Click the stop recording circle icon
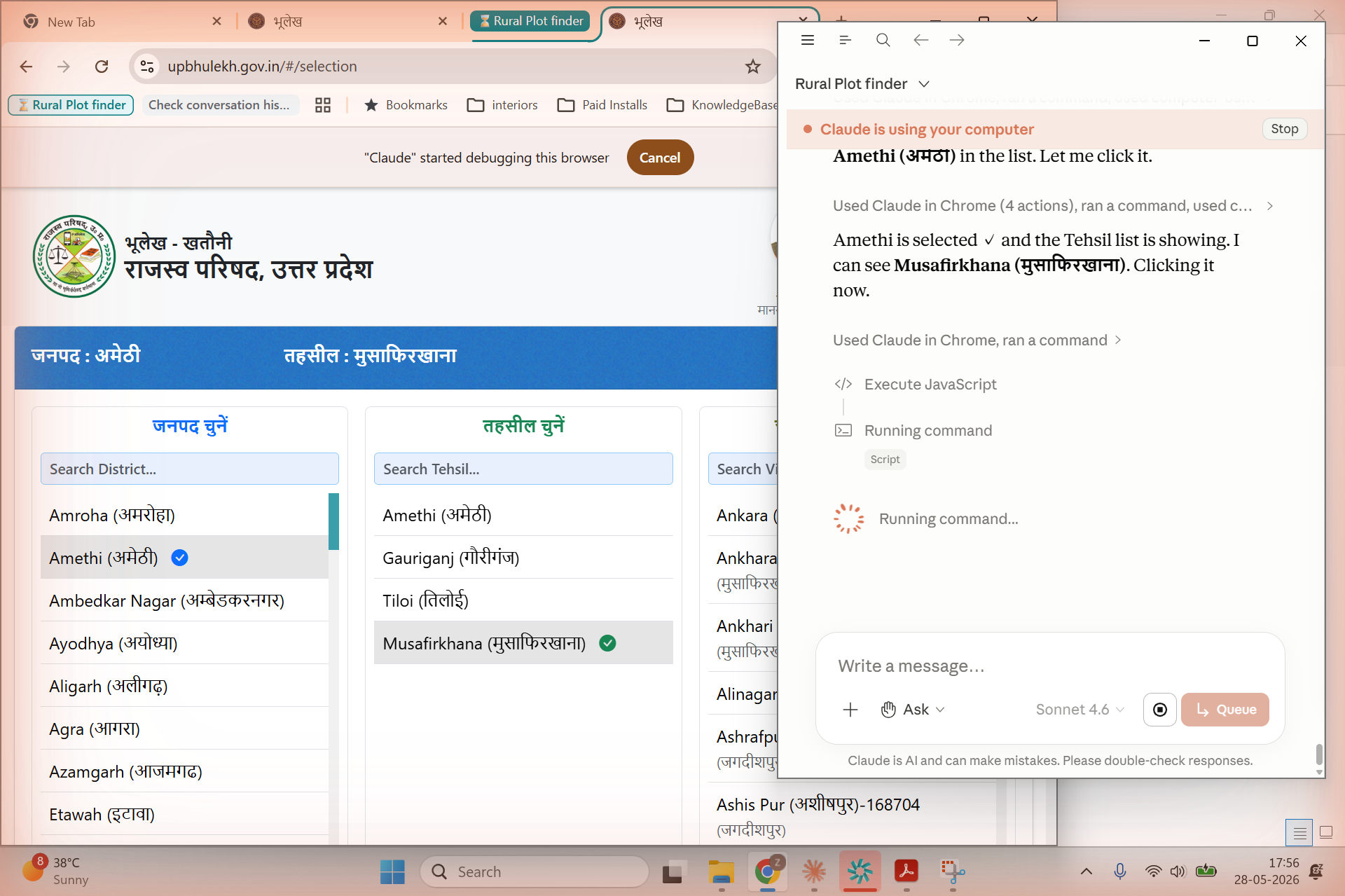 1160,710
